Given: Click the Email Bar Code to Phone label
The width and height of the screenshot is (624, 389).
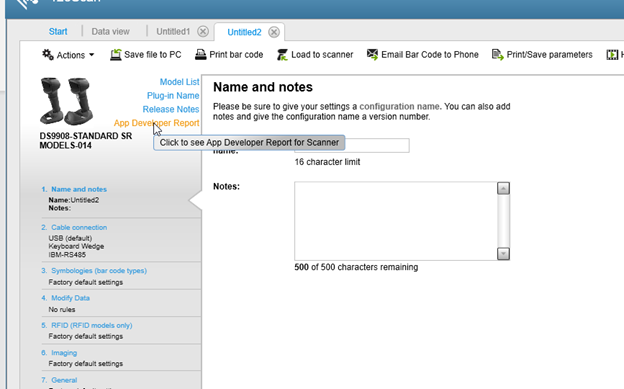Looking at the screenshot, I should point(430,55).
